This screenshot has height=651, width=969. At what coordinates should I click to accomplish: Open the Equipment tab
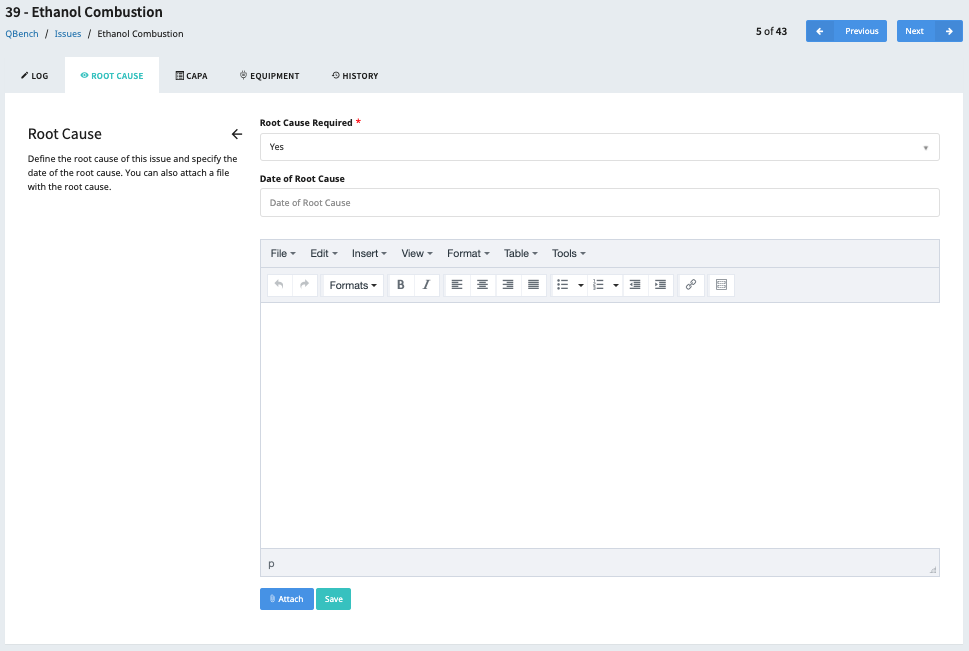point(269,75)
